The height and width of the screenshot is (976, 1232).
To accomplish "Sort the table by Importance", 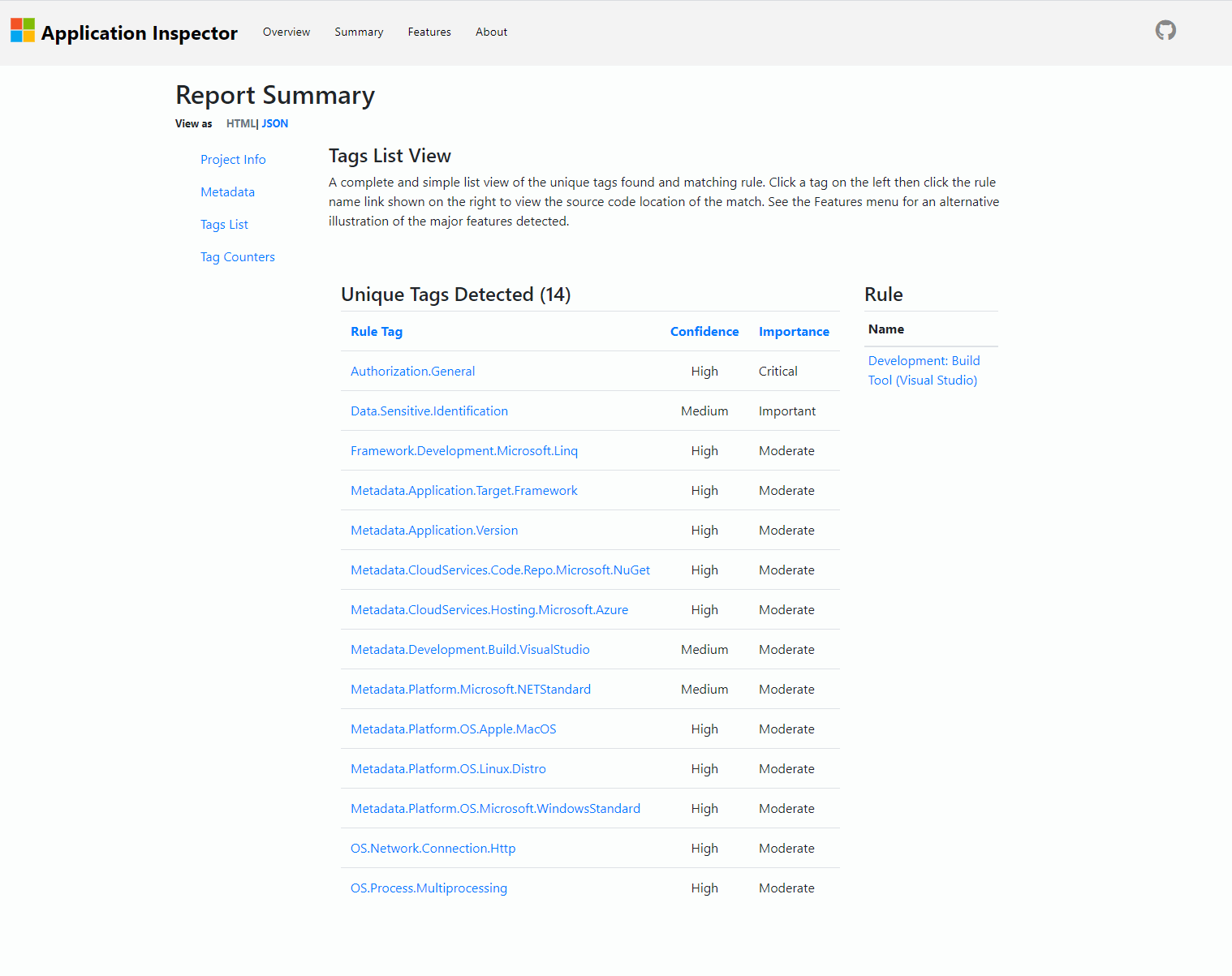I will [x=793, y=332].
